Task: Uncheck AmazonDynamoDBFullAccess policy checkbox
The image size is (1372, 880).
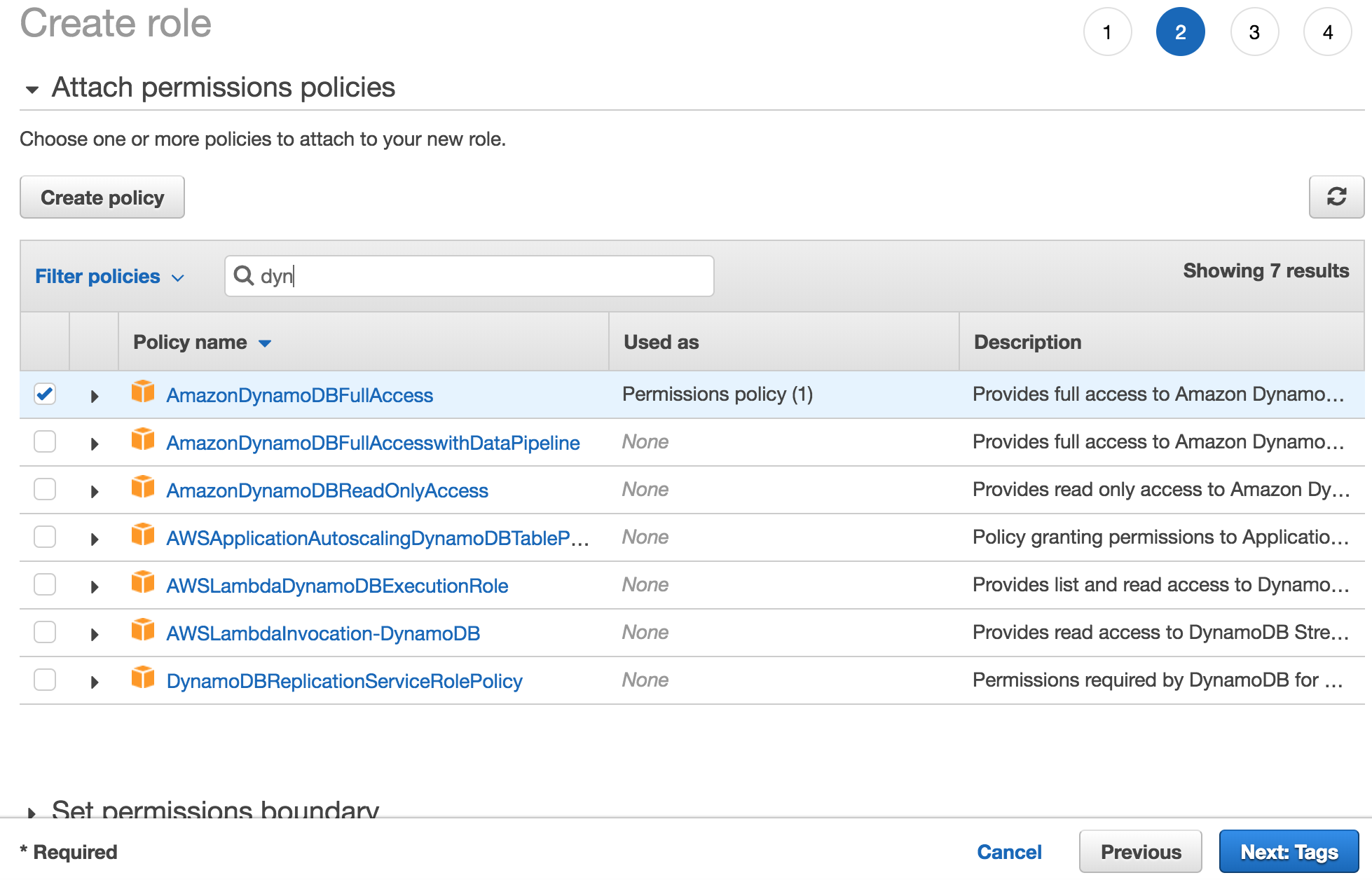Action: point(45,394)
